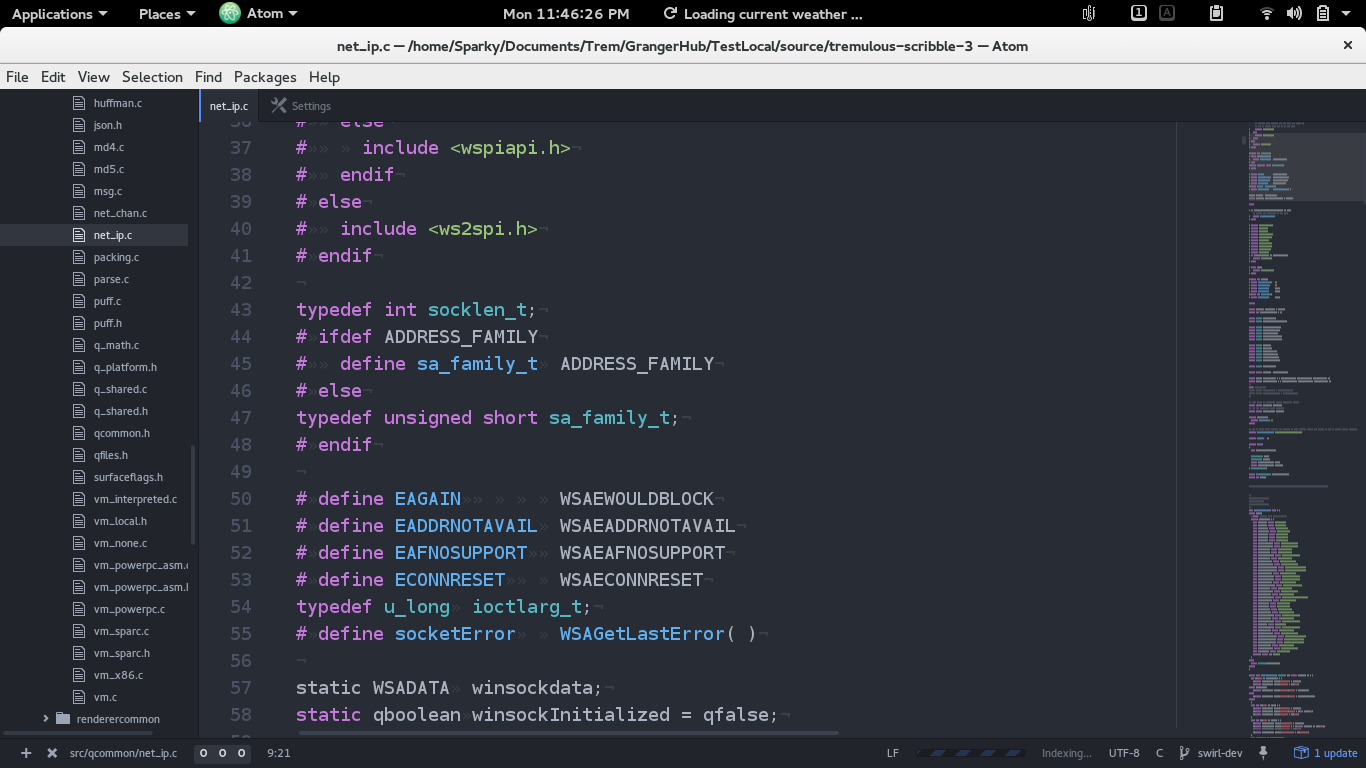This screenshot has width=1366, height=768.
Task: Open q_platform.h in tree view
Action: [125, 367]
